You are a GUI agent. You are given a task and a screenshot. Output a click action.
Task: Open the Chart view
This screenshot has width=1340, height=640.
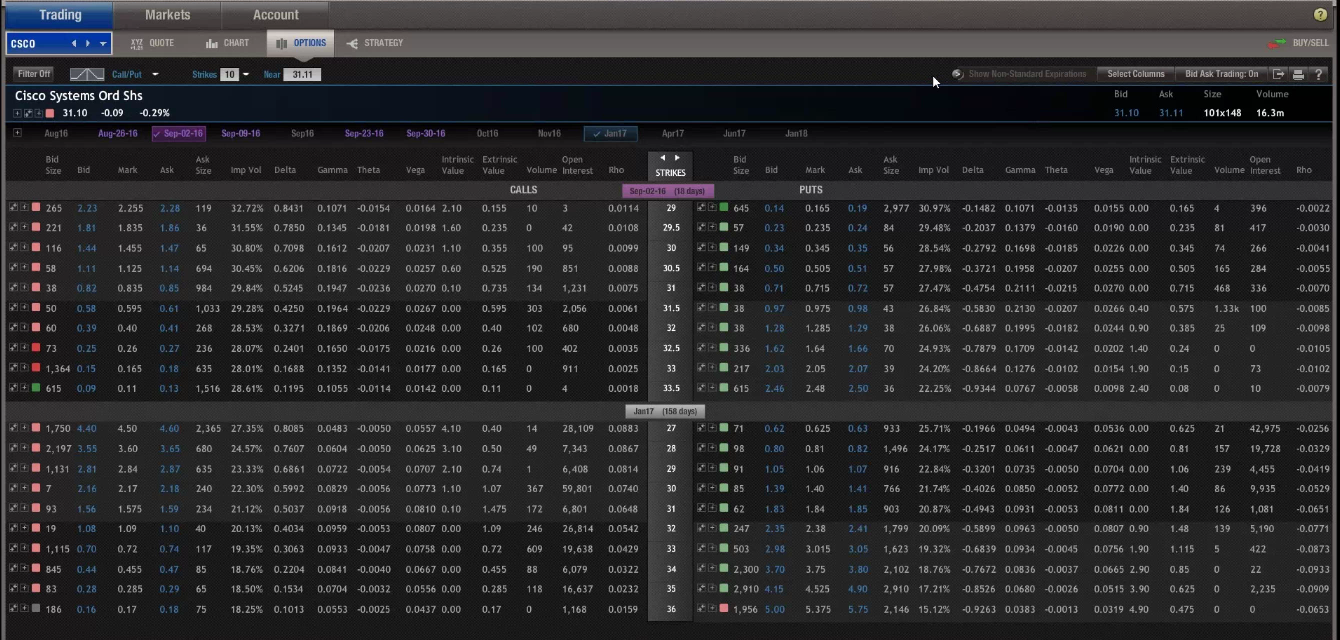point(228,43)
